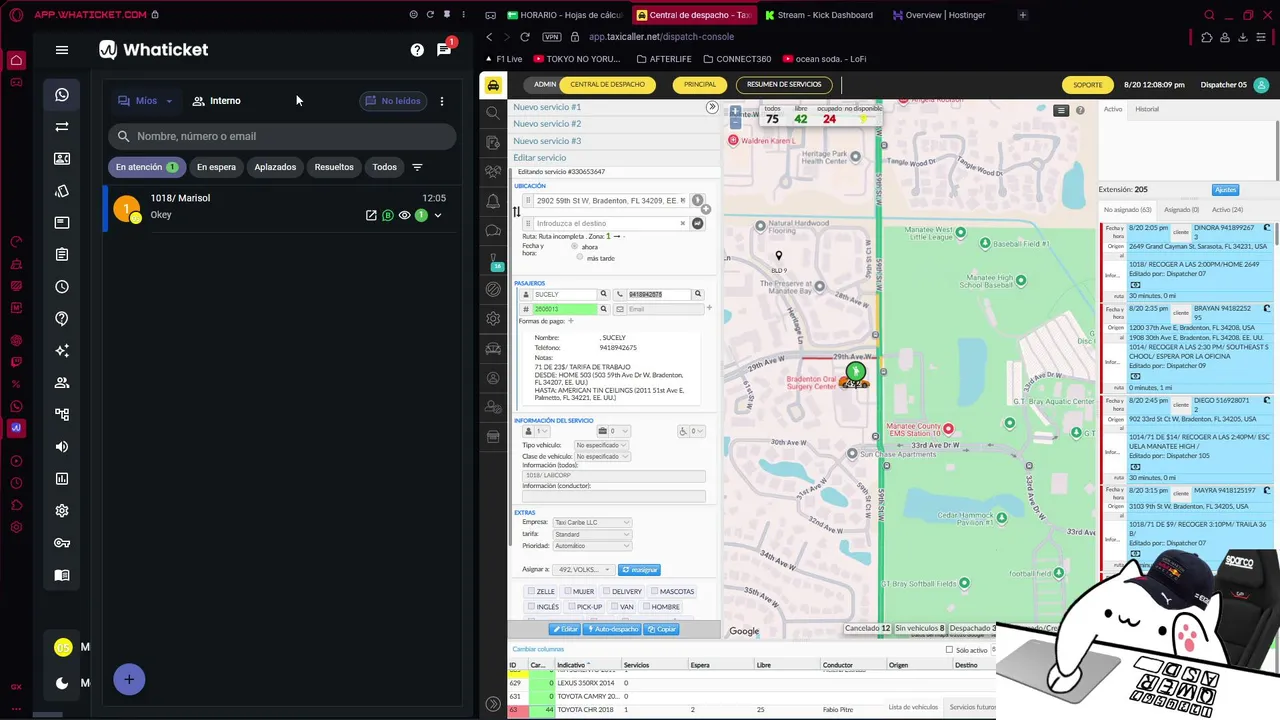Screen dimensions: 1280x720
Task: Open Whaticket internal chat notifications icon
Action: click(x=444, y=50)
